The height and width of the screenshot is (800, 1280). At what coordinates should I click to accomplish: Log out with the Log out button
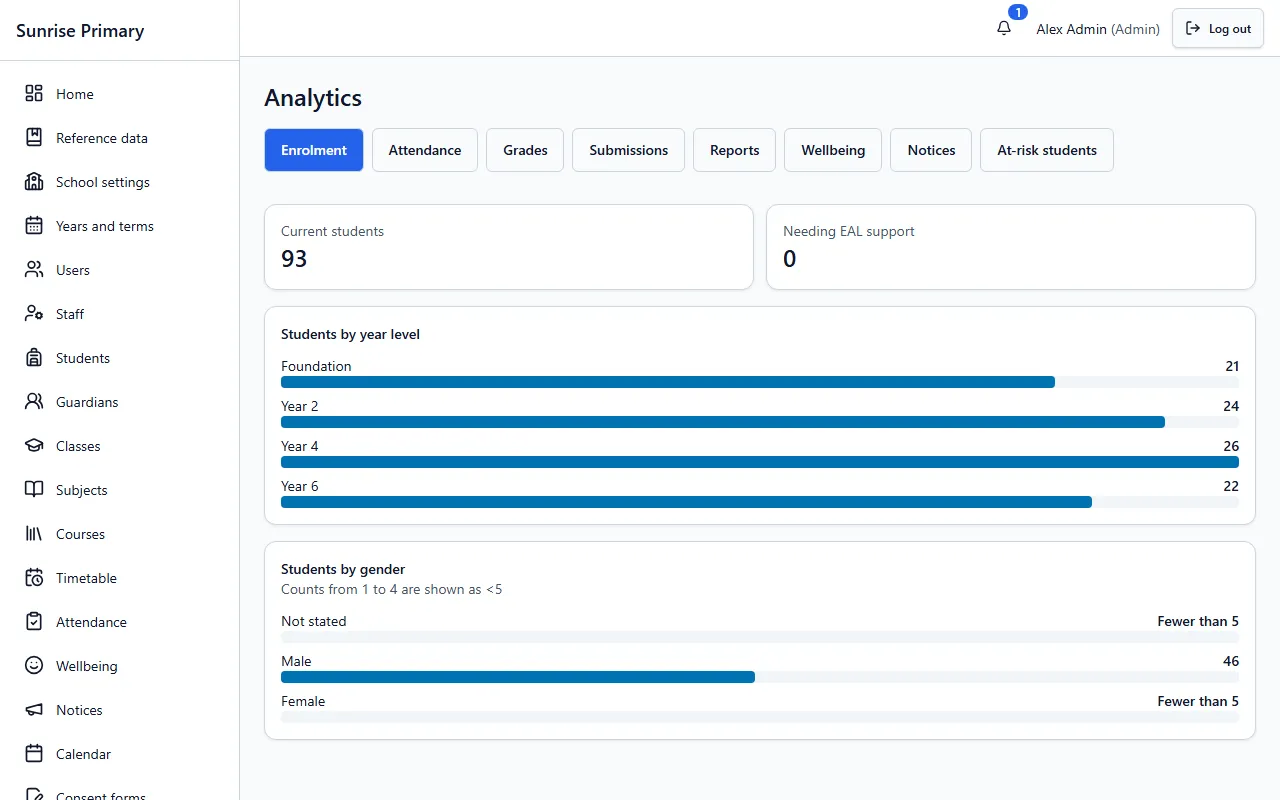[x=1218, y=28]
